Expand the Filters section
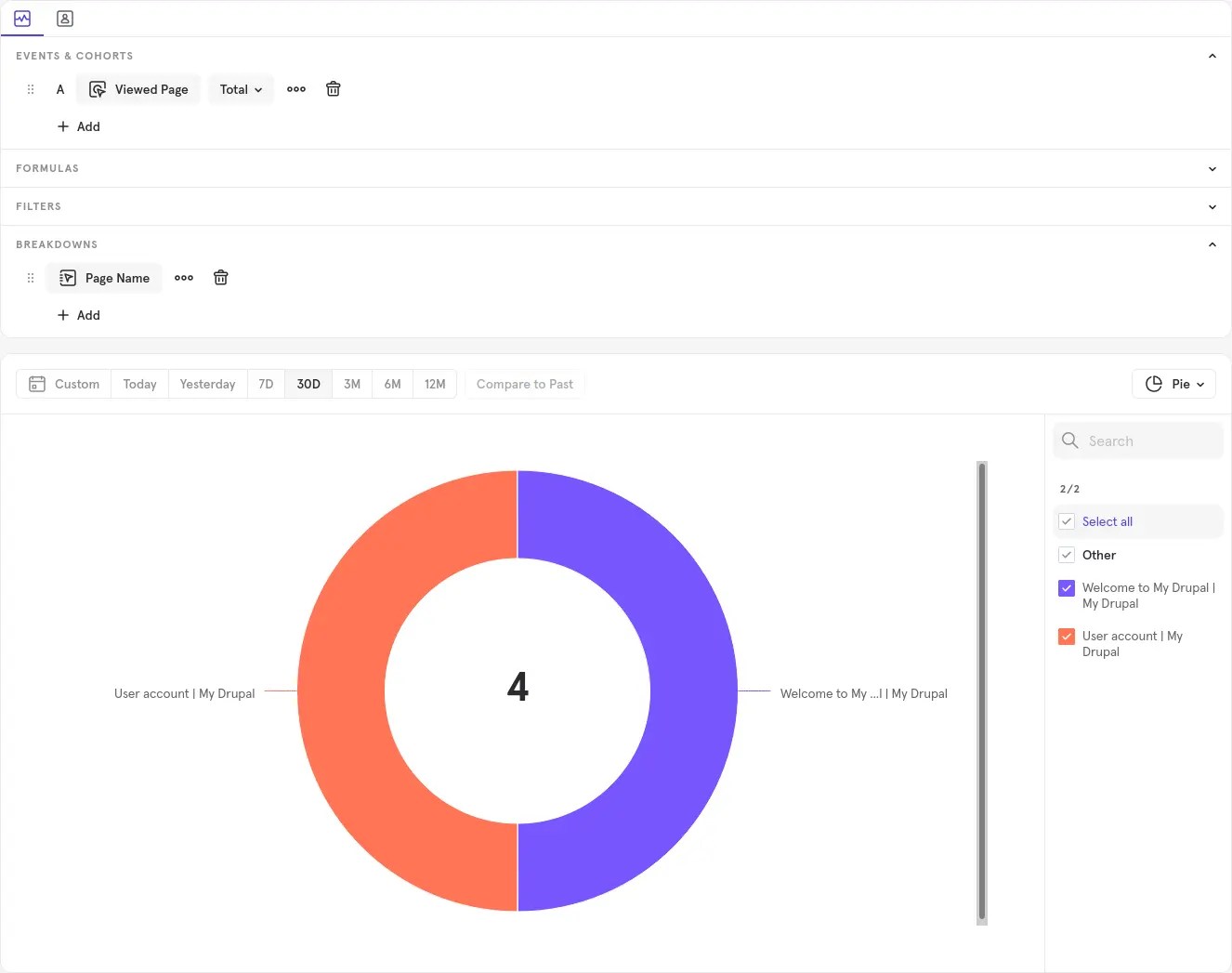Screen dimensions: 1232x973 [x=1212, y=206]
